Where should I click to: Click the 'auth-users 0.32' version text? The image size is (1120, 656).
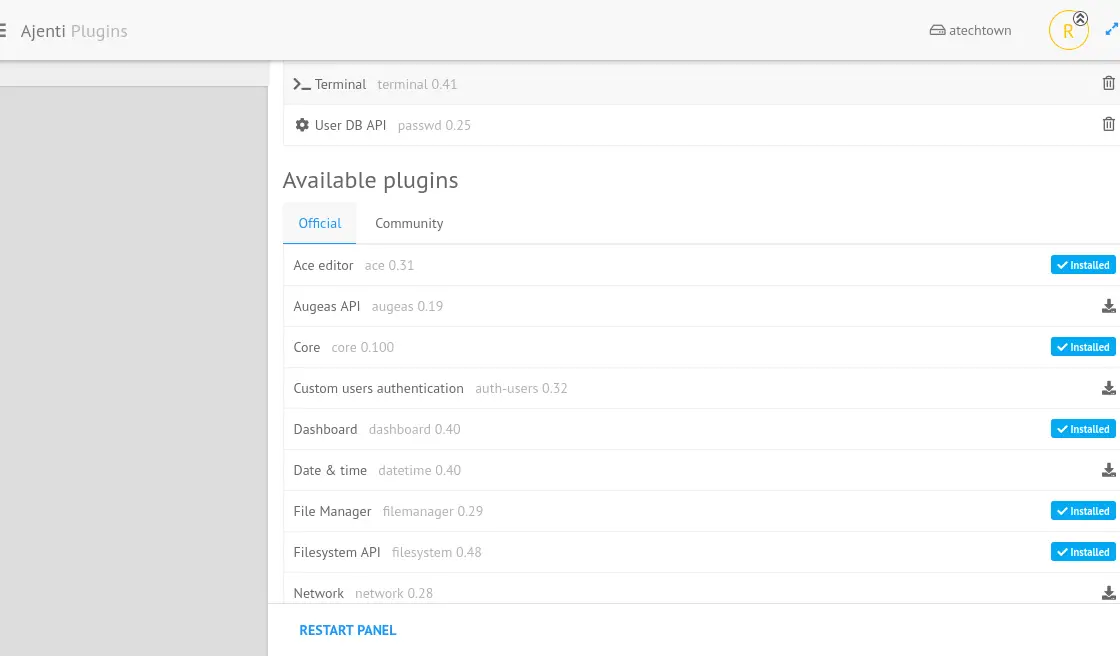(521, 388)
